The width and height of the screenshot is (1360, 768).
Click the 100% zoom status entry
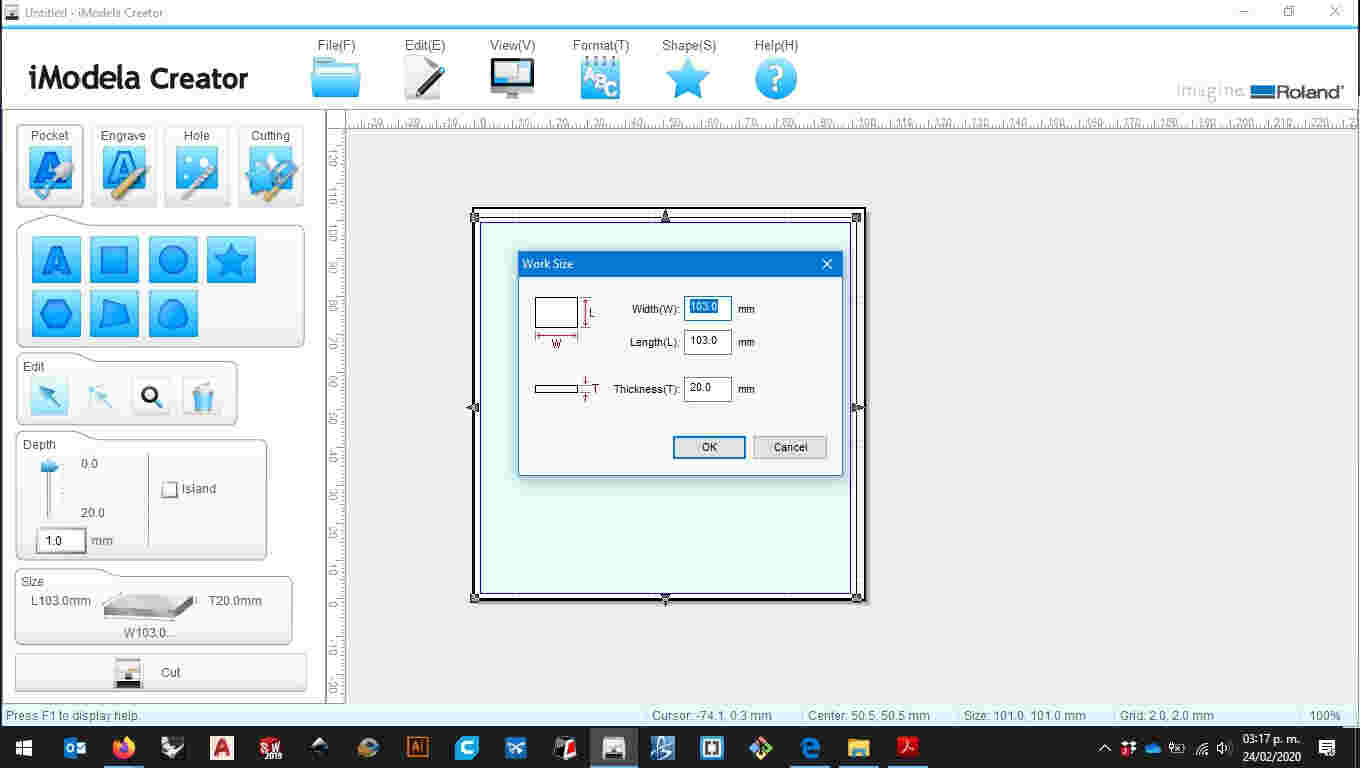[x=1325, y=716]
